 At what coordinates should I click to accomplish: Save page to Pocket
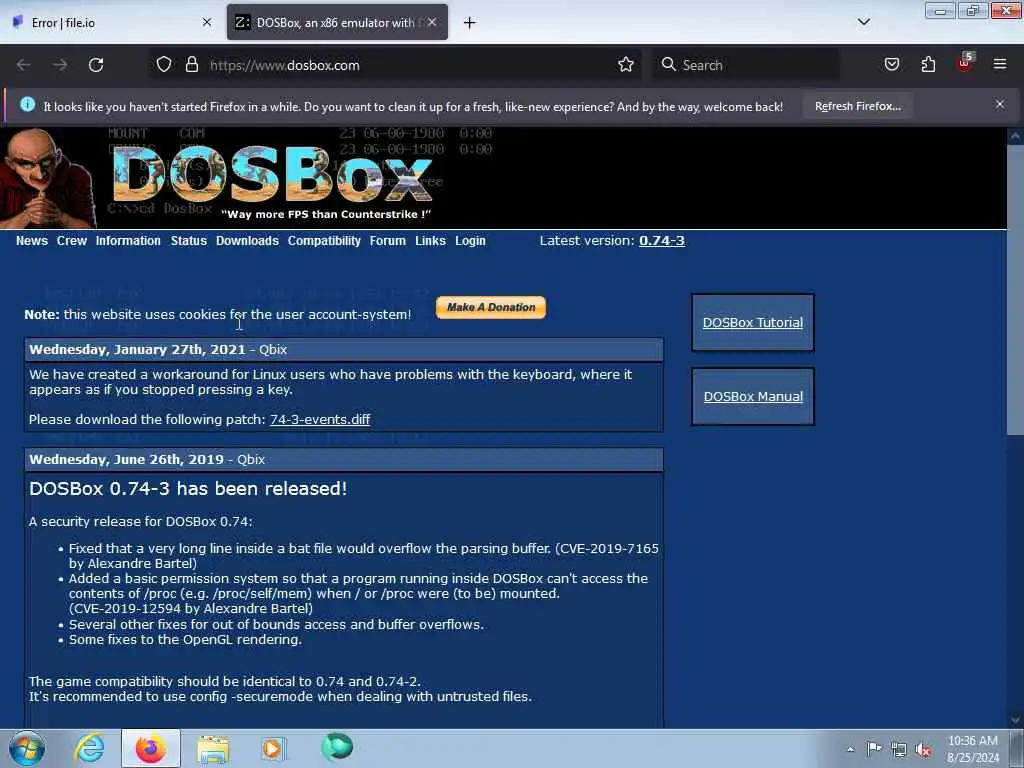point(891,64)
